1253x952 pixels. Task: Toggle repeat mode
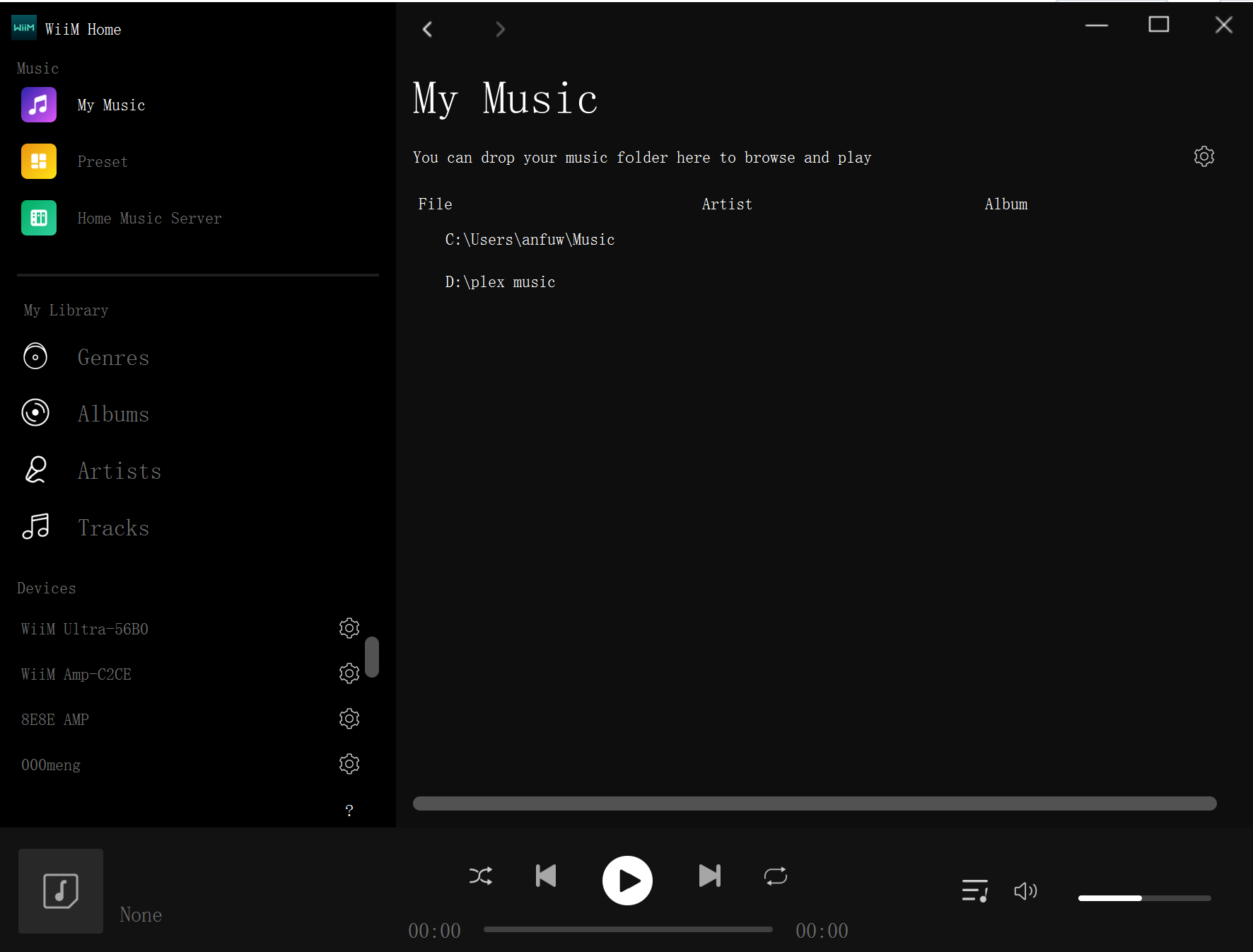tap(776, 876)
